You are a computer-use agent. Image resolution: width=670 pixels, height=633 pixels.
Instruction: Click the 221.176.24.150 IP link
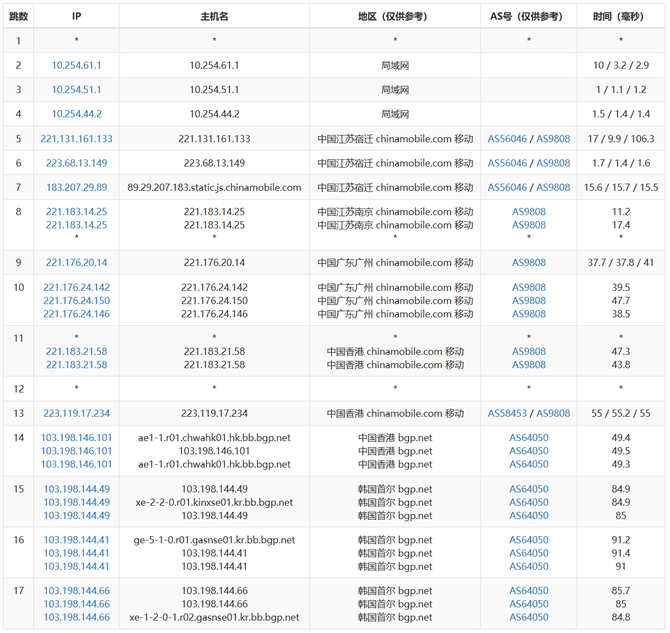[x=77, y=301]
